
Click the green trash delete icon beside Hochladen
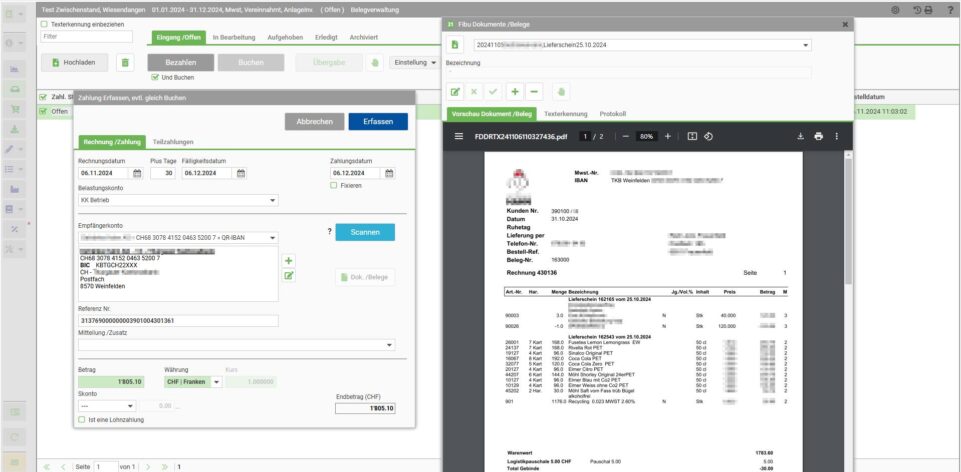point(125,63)
